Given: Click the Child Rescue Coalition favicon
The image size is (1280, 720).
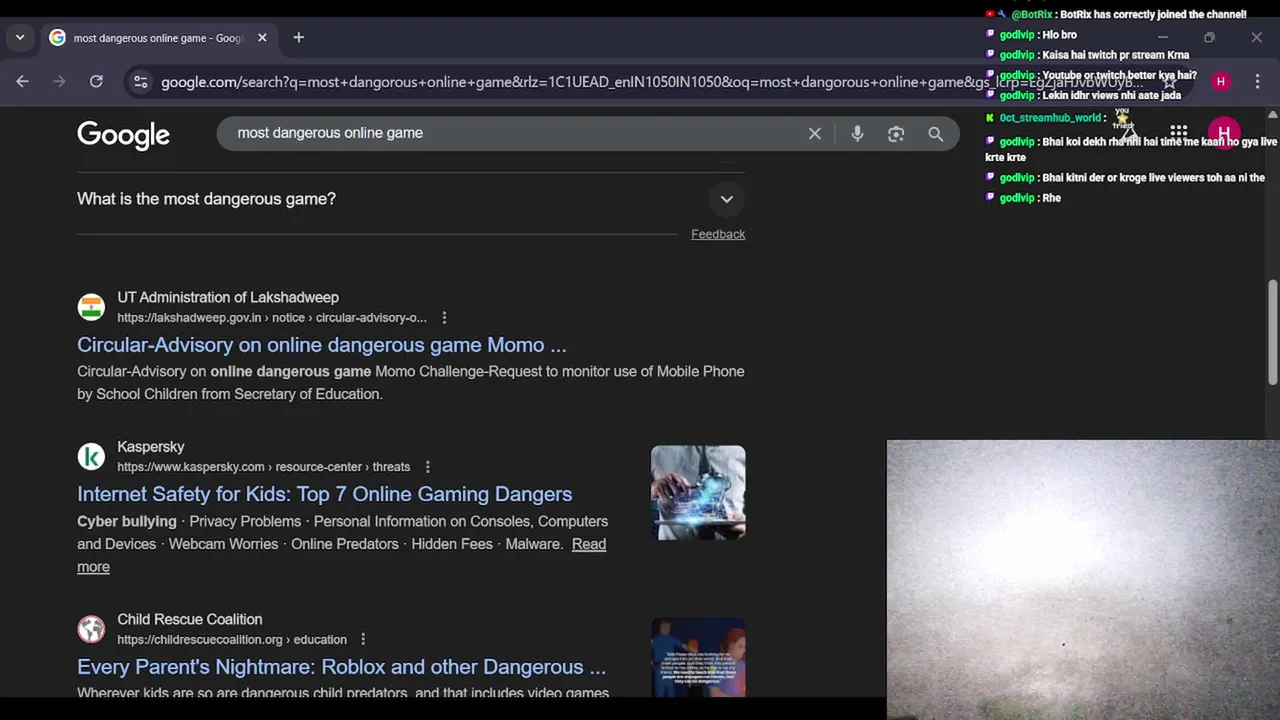Looking at the screenshot, I should tap(91, 629).
